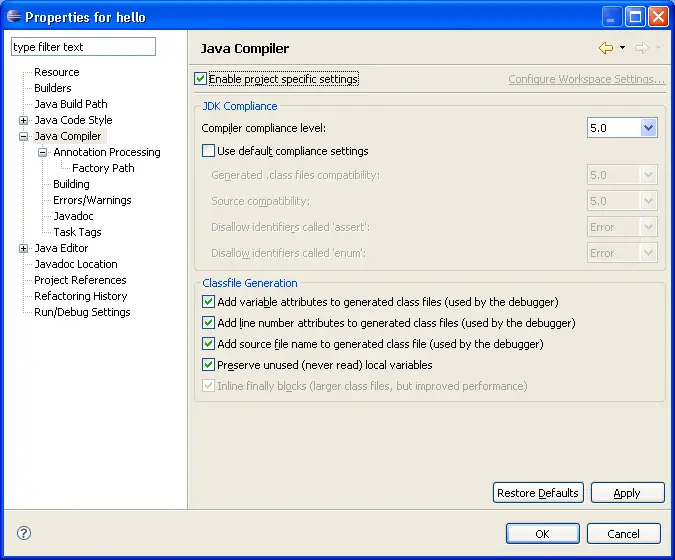675x560 pixels.
Task: Collapse the Java Compiler tree node
Action: click(24, 136)
